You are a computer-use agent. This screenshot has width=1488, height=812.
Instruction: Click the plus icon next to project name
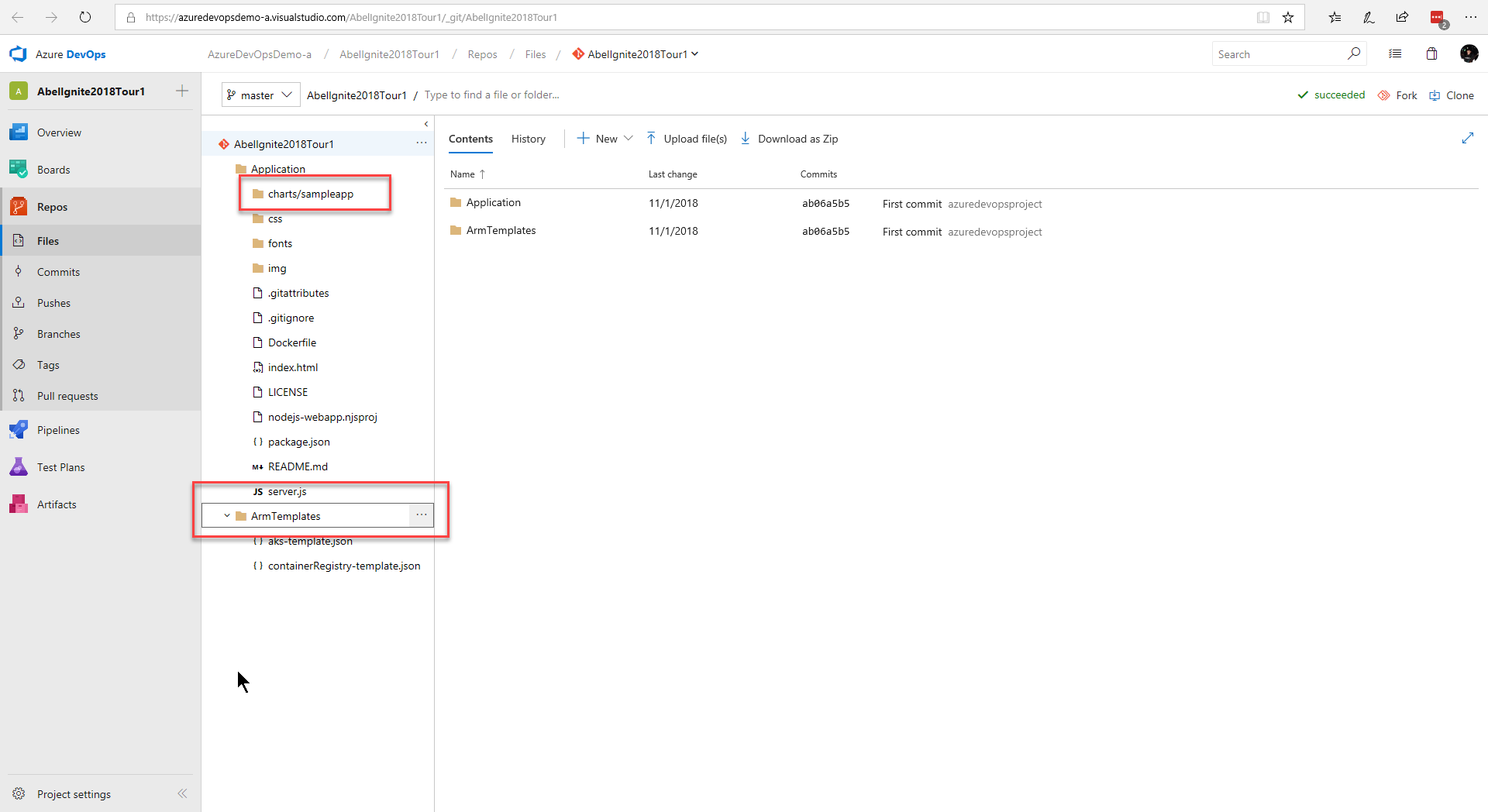182,91
